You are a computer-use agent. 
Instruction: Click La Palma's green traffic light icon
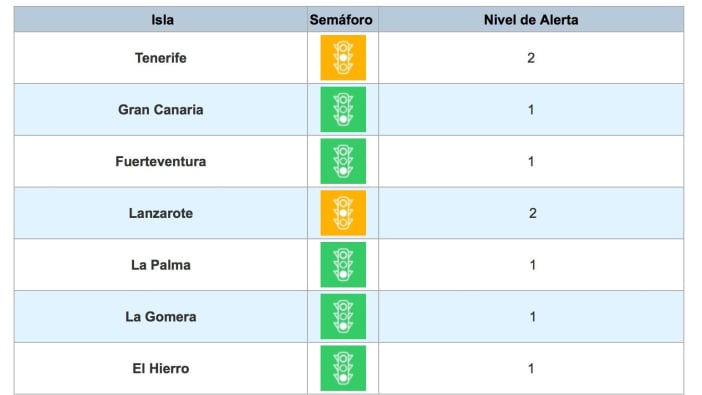tap(343, 265)
